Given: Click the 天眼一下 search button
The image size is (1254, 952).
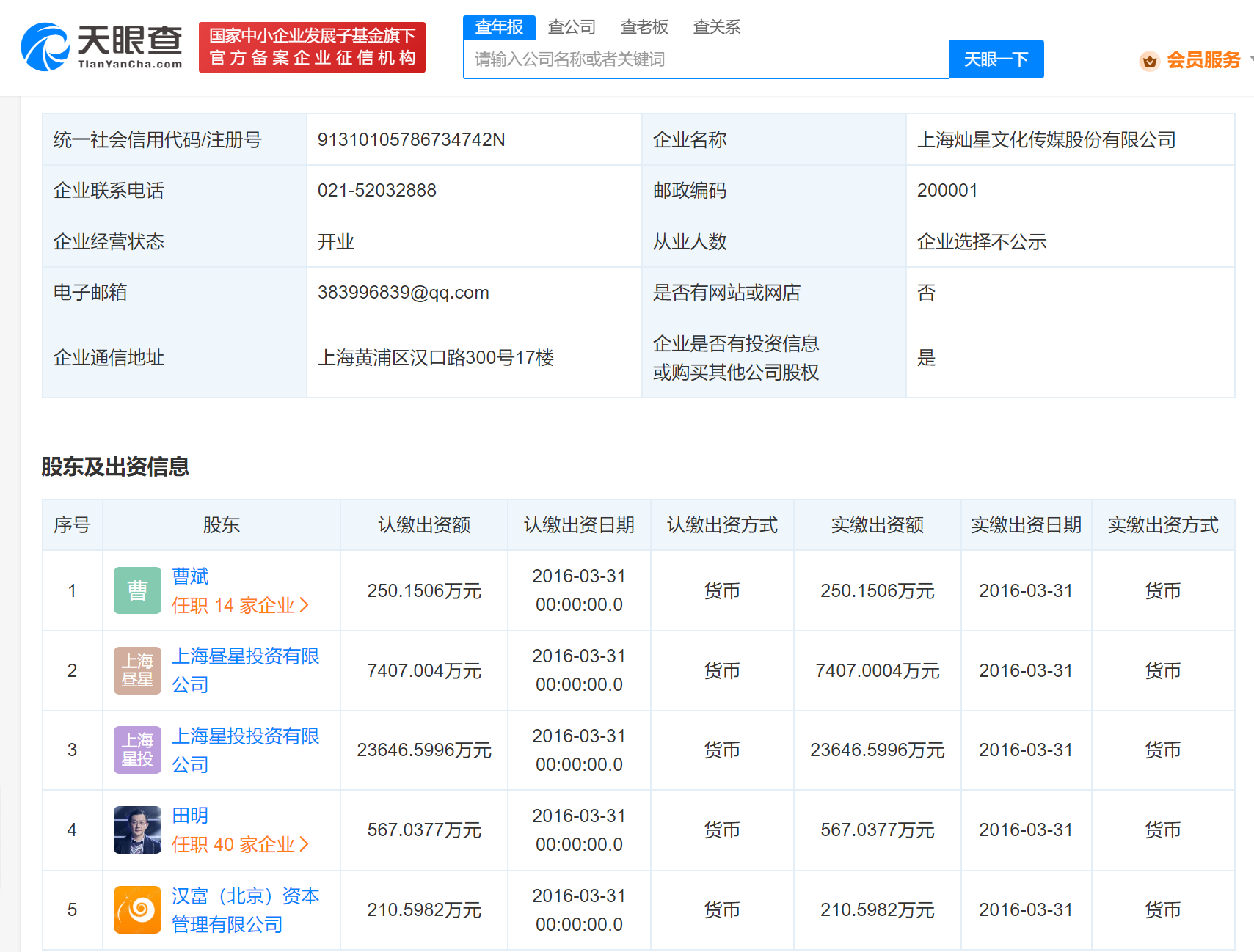Looking at the screenshot, I should point(996,59).
